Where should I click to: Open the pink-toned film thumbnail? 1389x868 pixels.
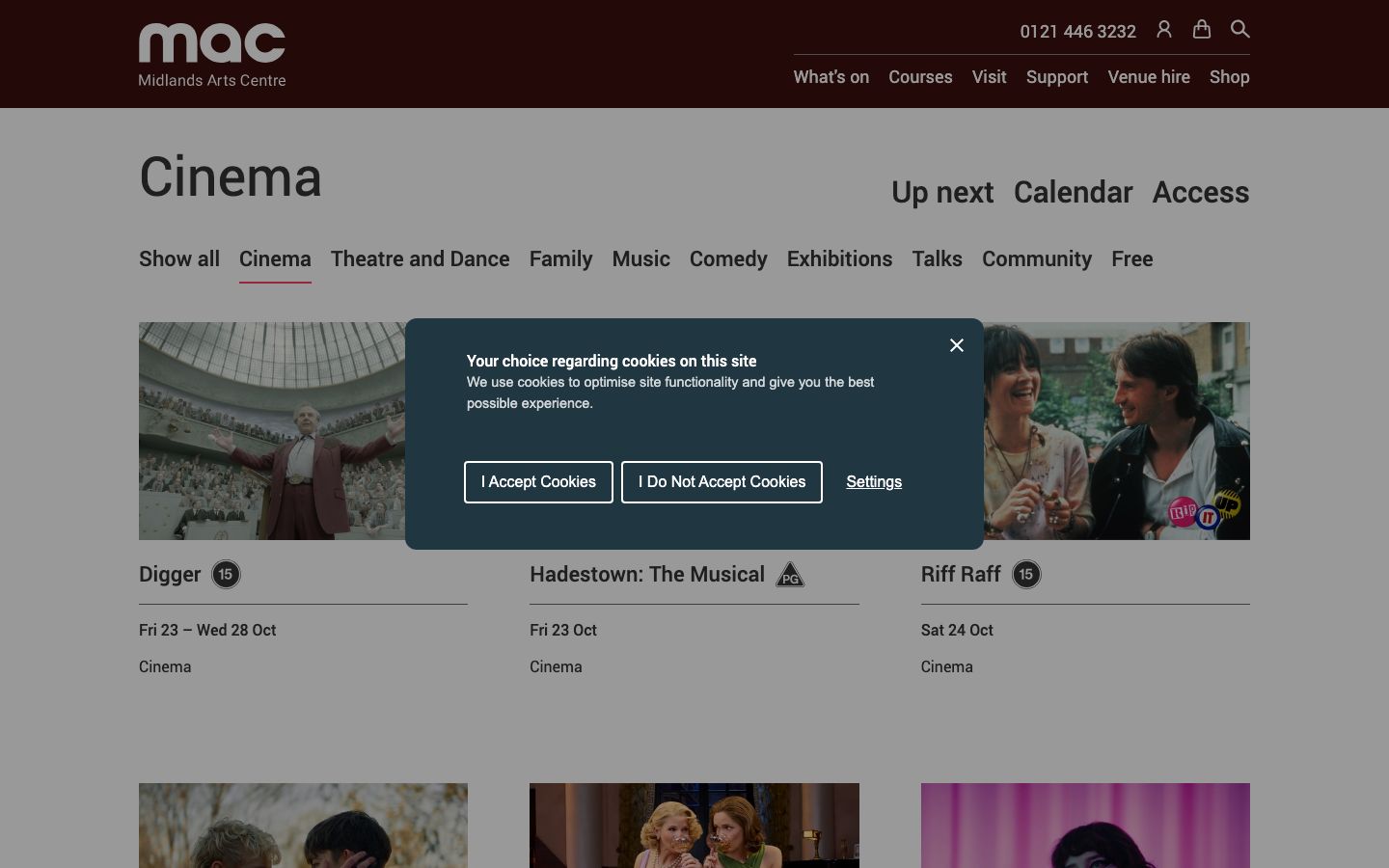point(1085,826)
